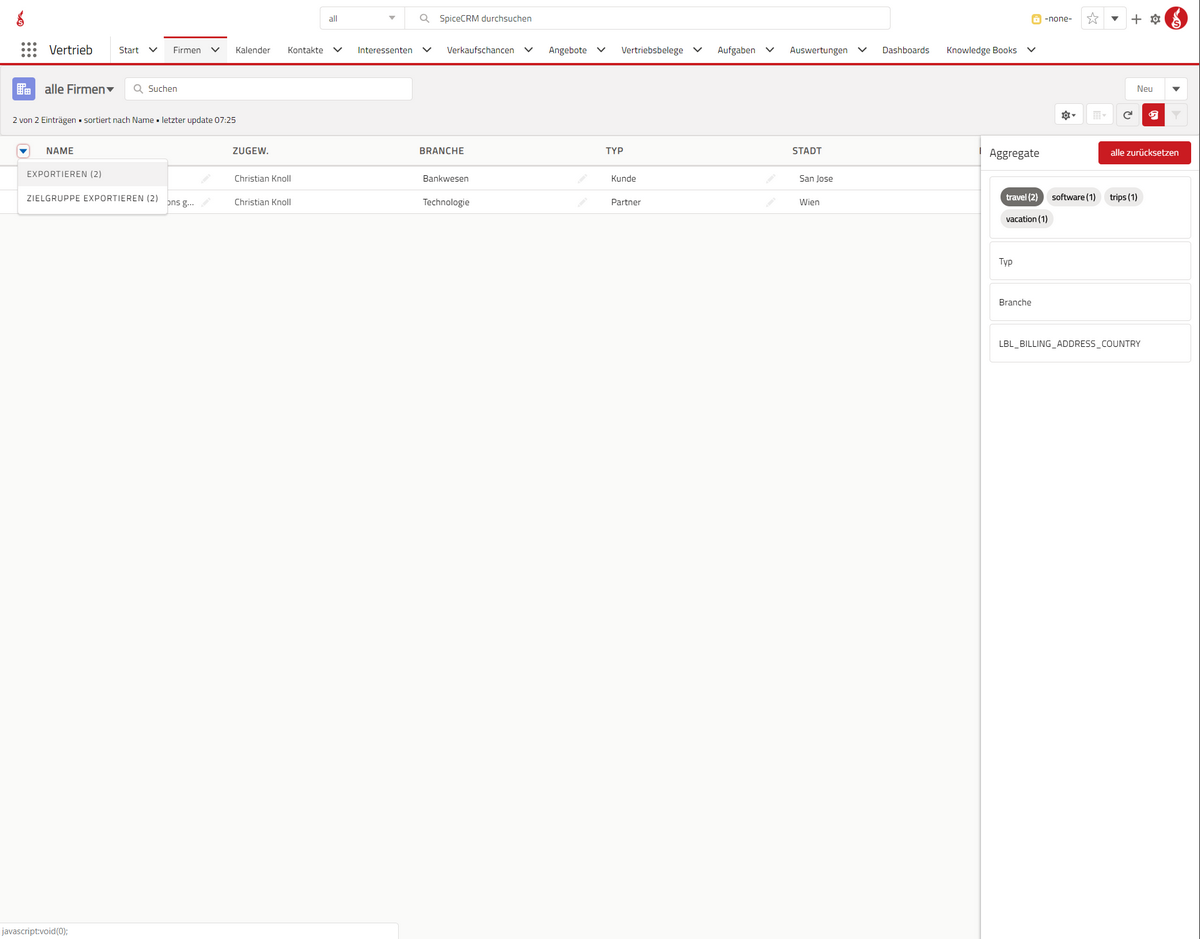
Task: Toggle the red aggregates bucket button
Action: 1153,115
